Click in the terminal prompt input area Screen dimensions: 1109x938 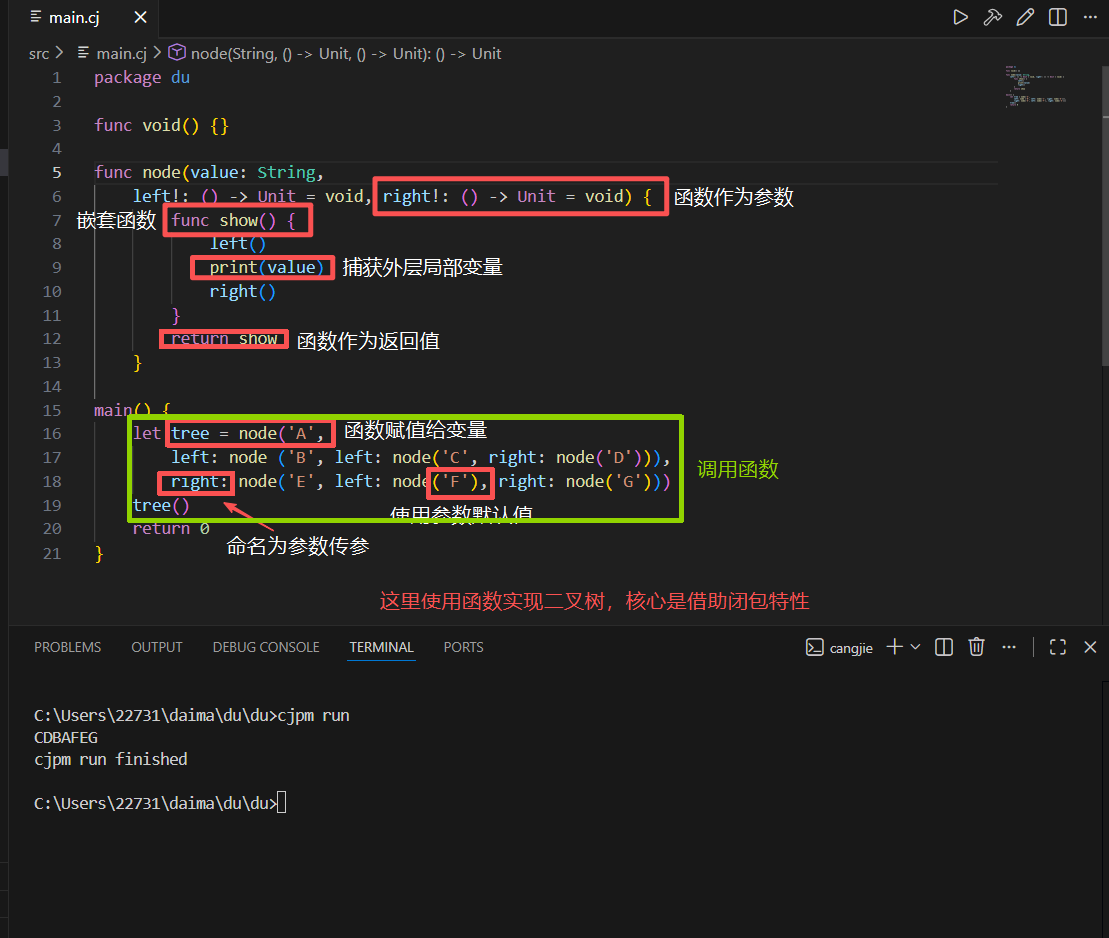click(281, 803)
